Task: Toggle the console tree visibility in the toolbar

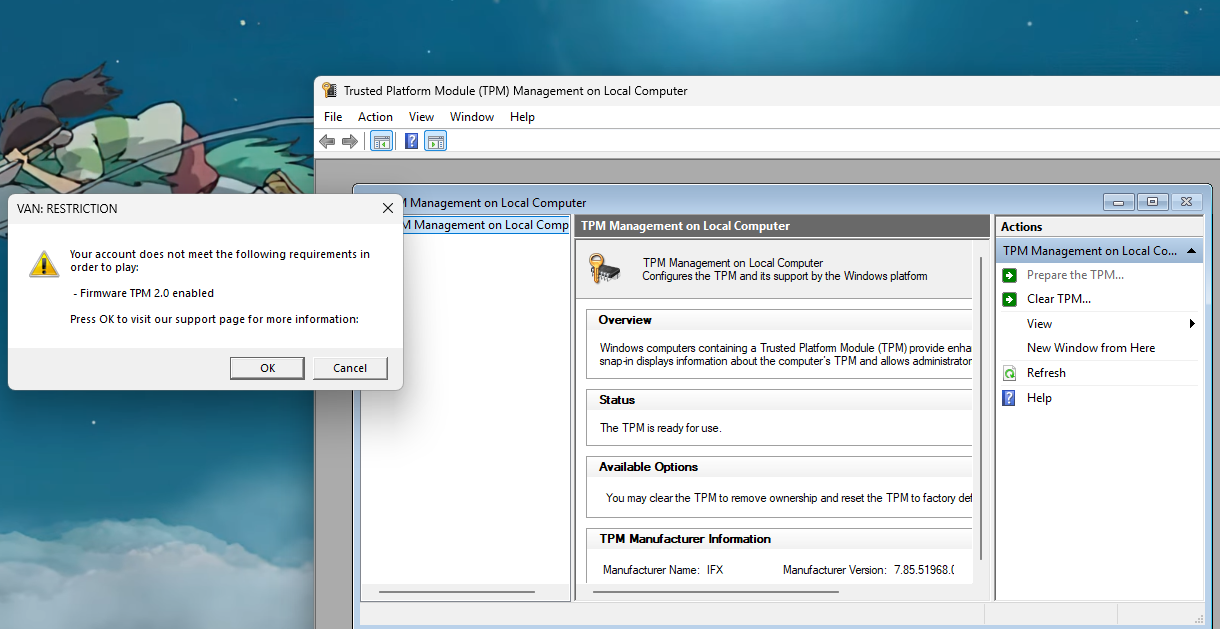Action: click(381, 140)
